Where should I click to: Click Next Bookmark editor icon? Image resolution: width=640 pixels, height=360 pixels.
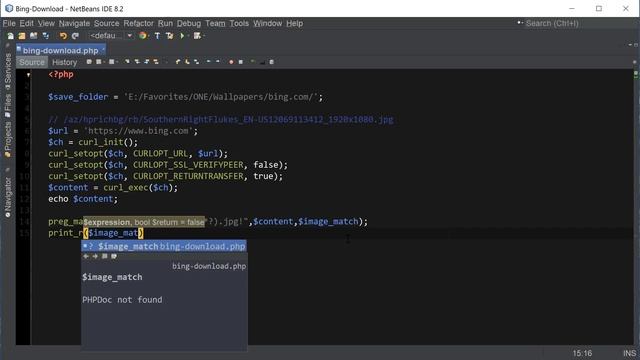point(187,62)
